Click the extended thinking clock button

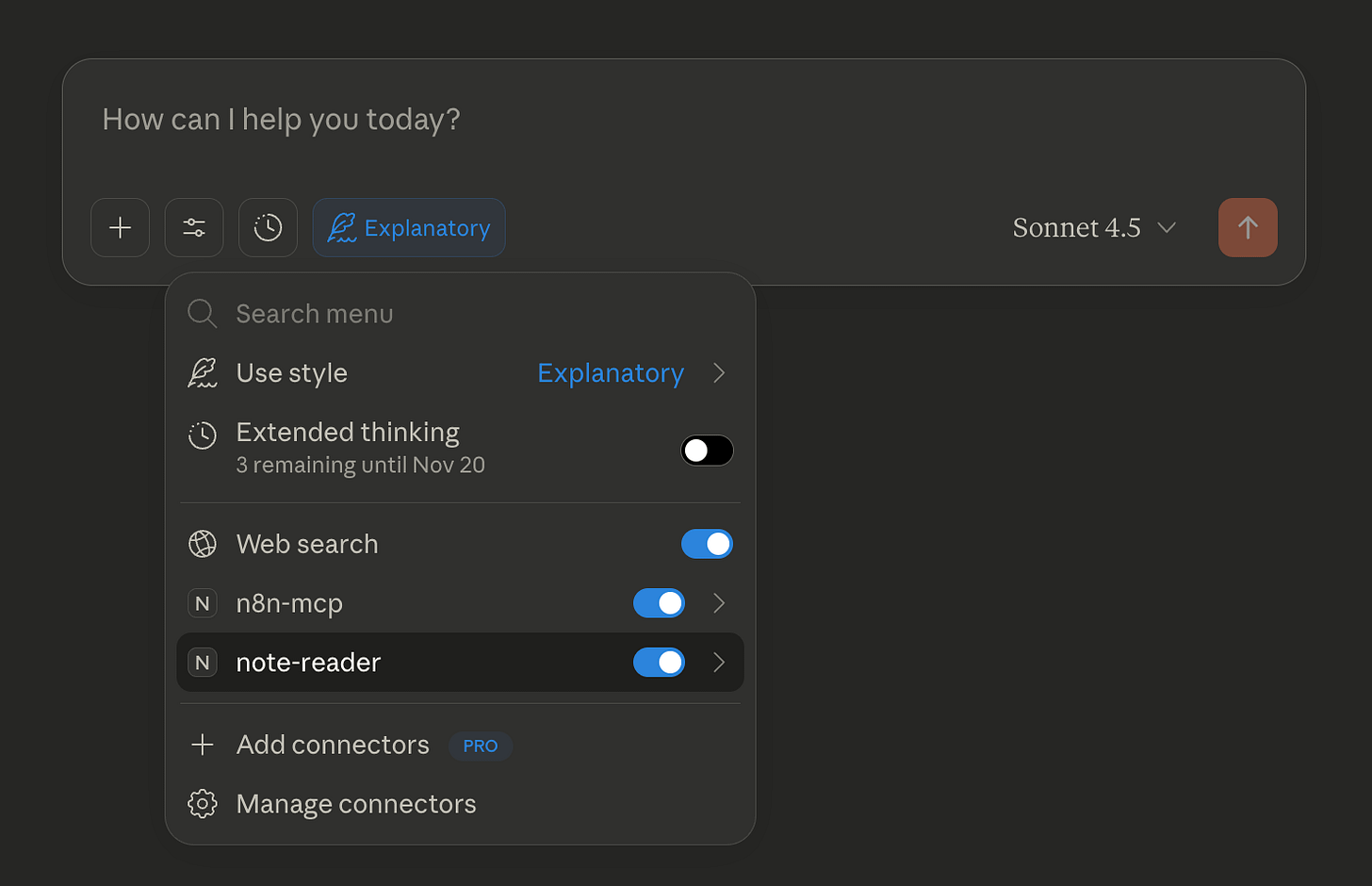click(x=268, y=227)
